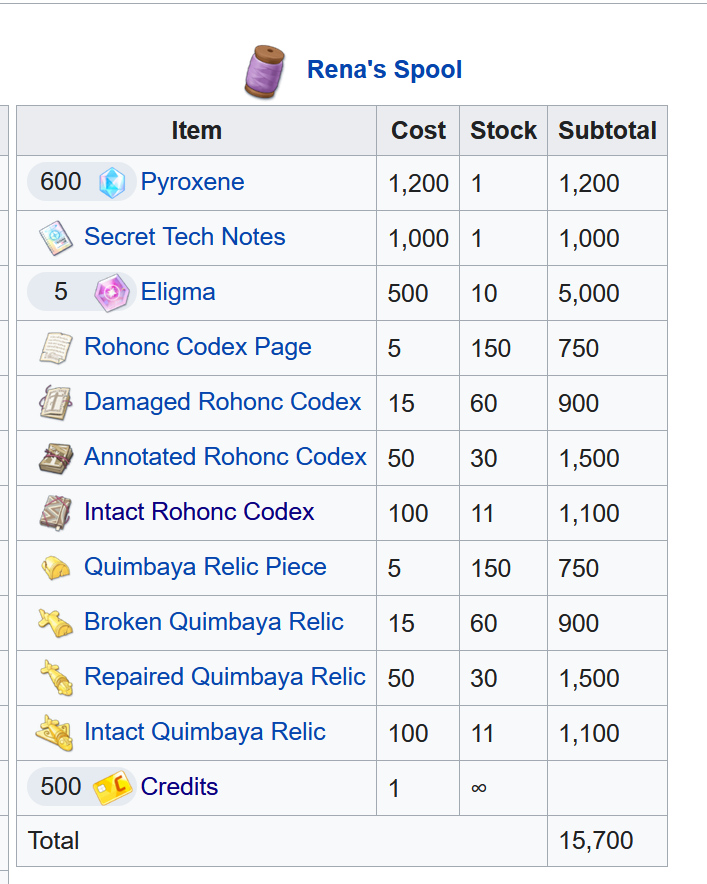
Task: Open the Rena's Spool link
Action: click(385, 70)
